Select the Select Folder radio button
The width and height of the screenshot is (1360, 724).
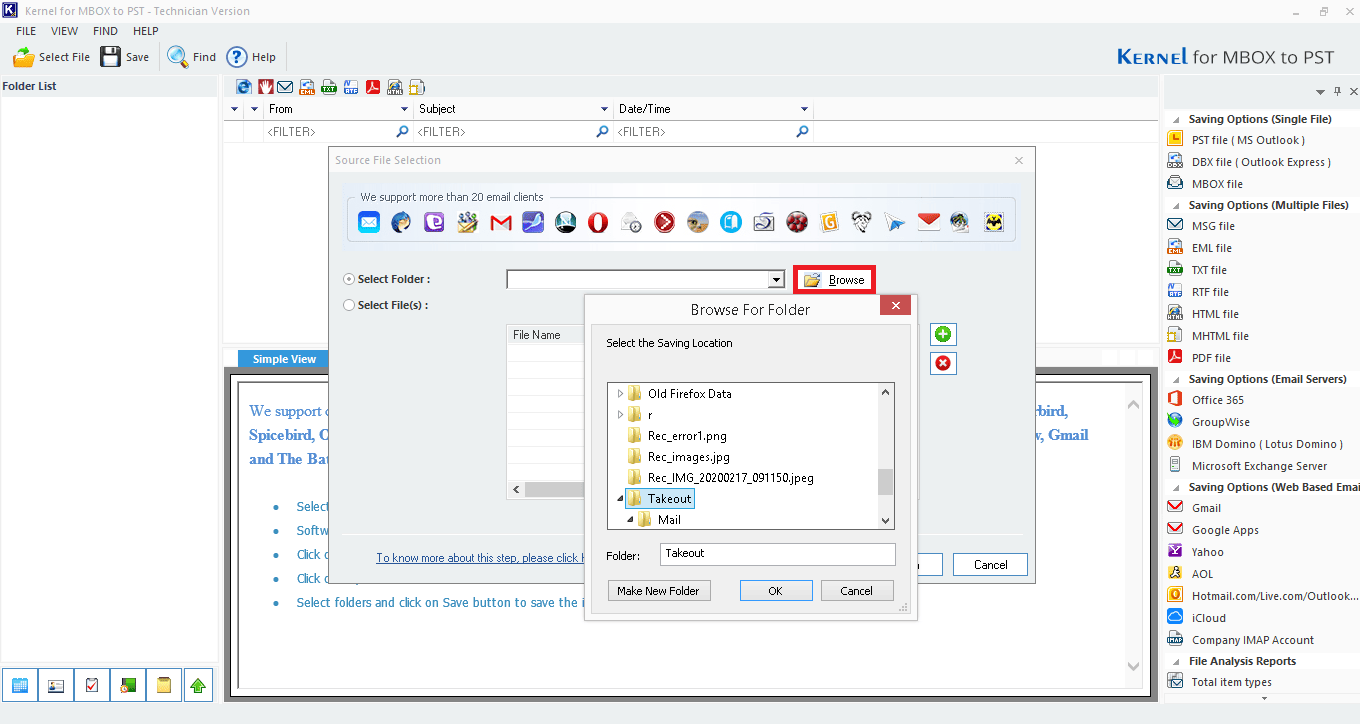tap(348, 279)
